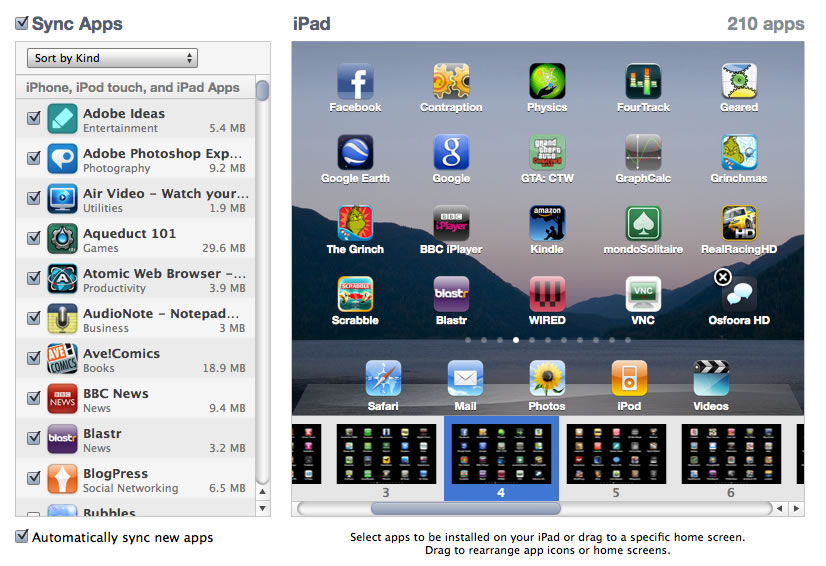Select the AudioNote microphone list icon
Viewport: 826px width, 566px height.
(62, 318)
